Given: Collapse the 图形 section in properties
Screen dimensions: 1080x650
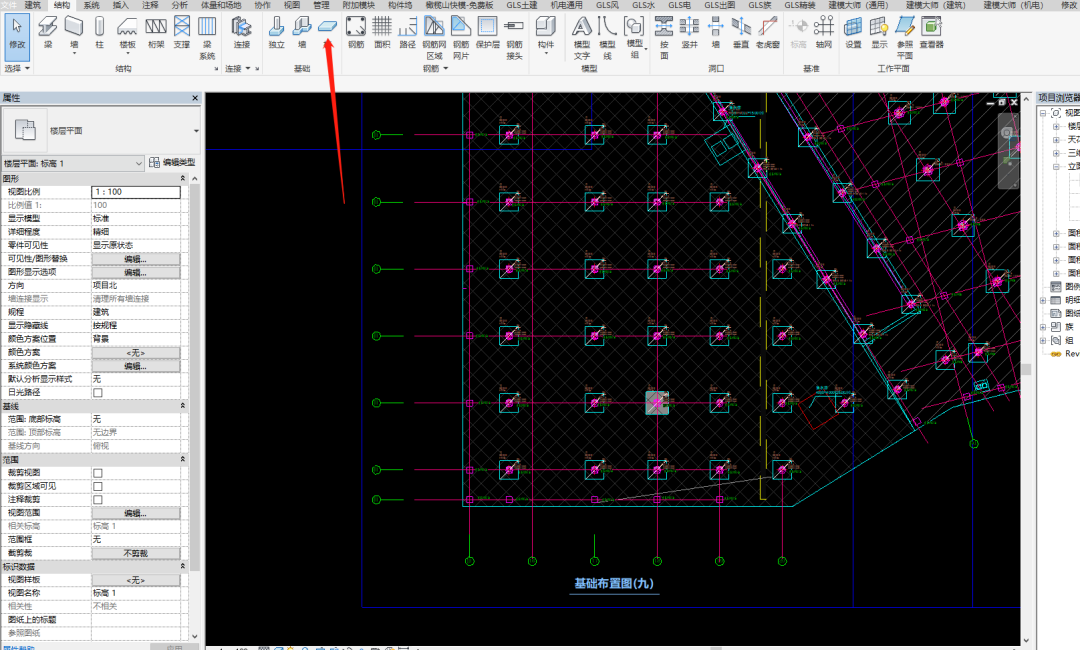Looking at the screenshot, I should point(183,178).
